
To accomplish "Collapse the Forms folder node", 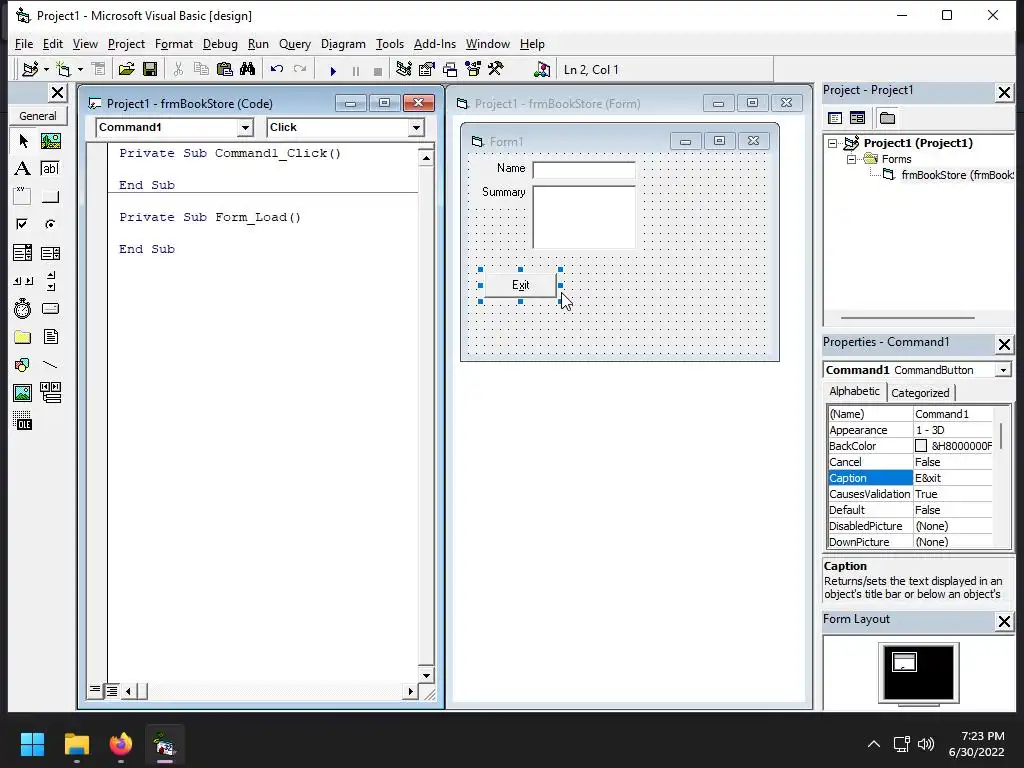I will click(x=851, y=159).
